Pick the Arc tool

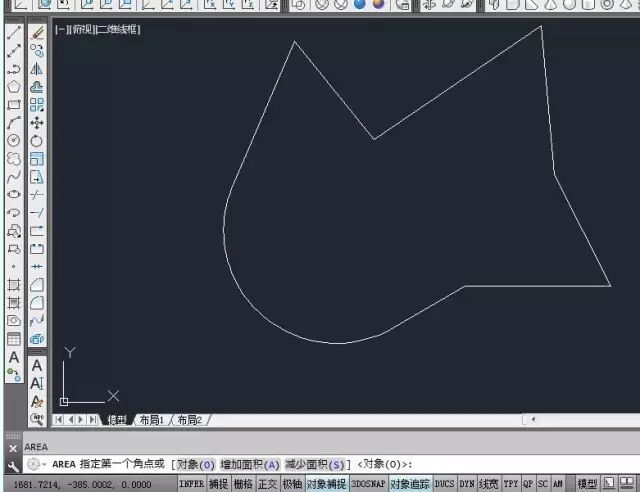pos(14,122)
